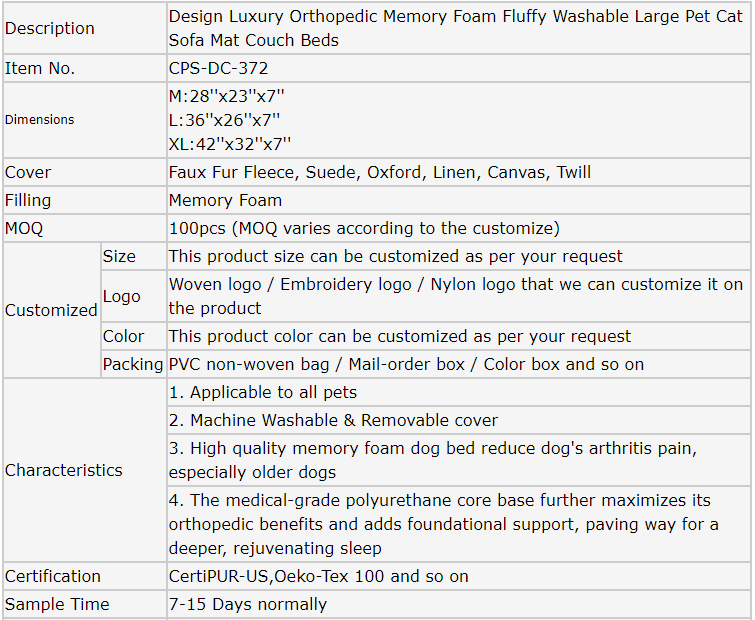Click the Customized row header
The image size is (755, 620).
tap(51, 310)
